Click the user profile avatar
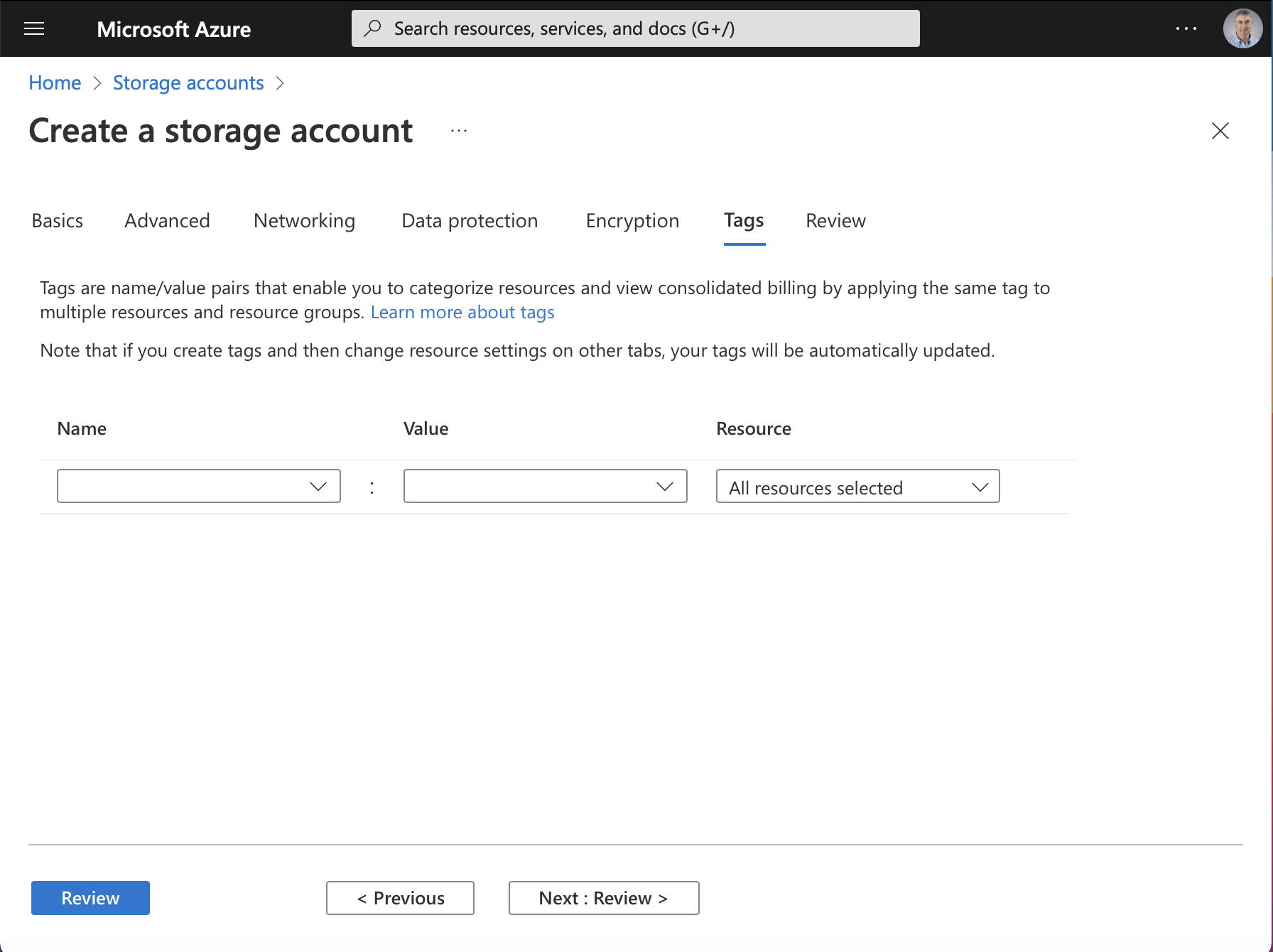 [x=1242, y=28]
